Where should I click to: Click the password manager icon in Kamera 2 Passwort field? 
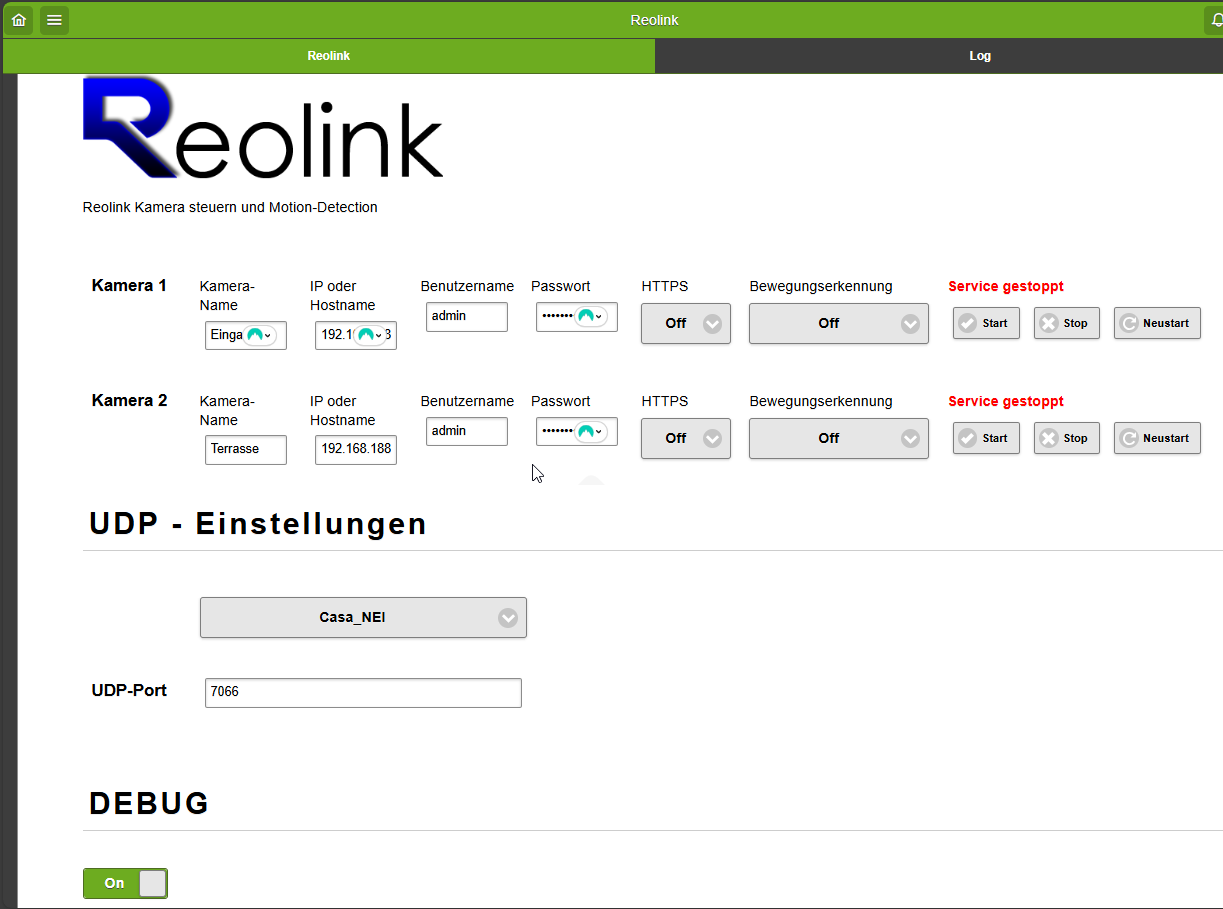(x=590, y=432)
